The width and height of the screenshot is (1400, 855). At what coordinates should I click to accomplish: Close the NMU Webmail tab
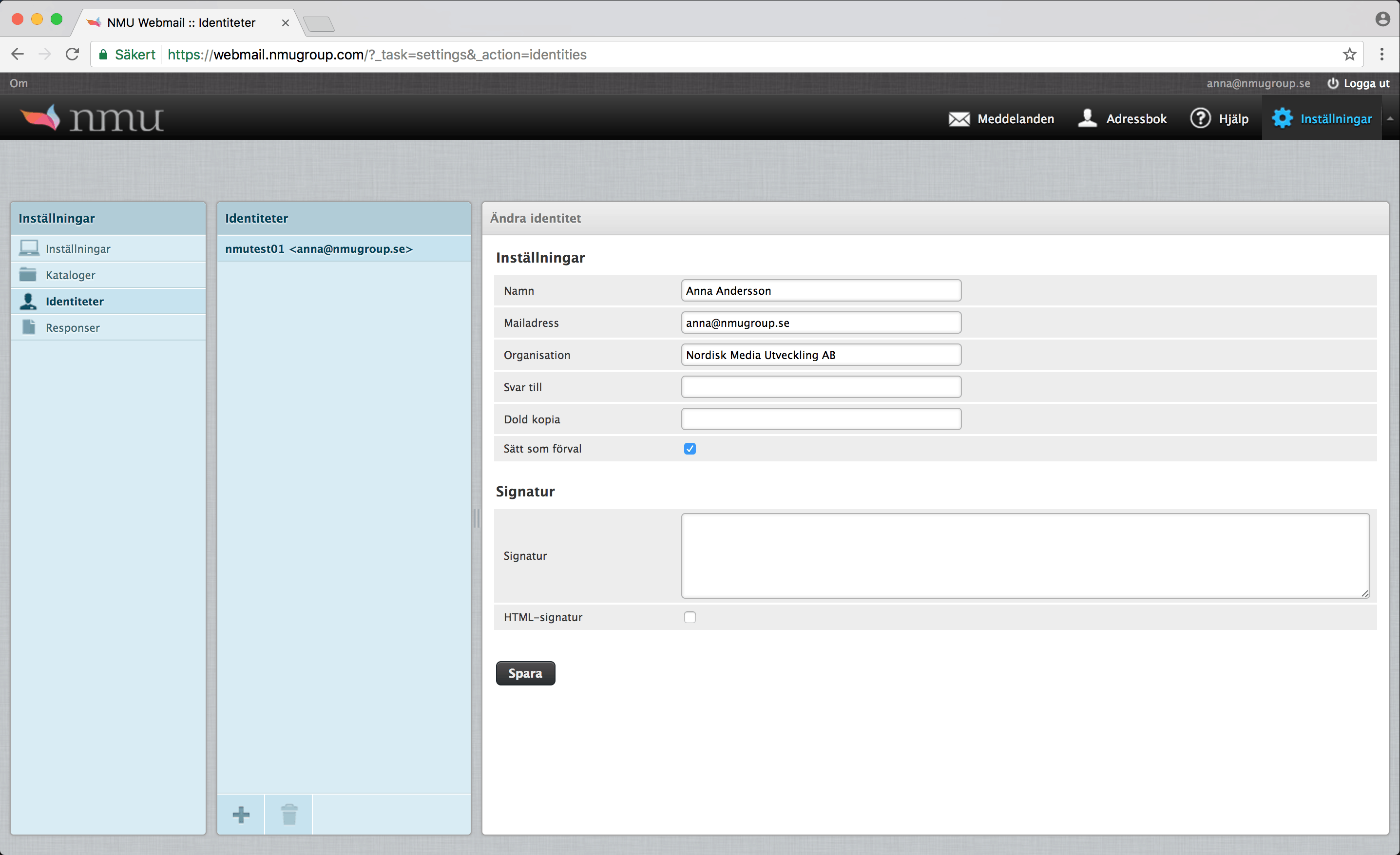tap(285, 23)
